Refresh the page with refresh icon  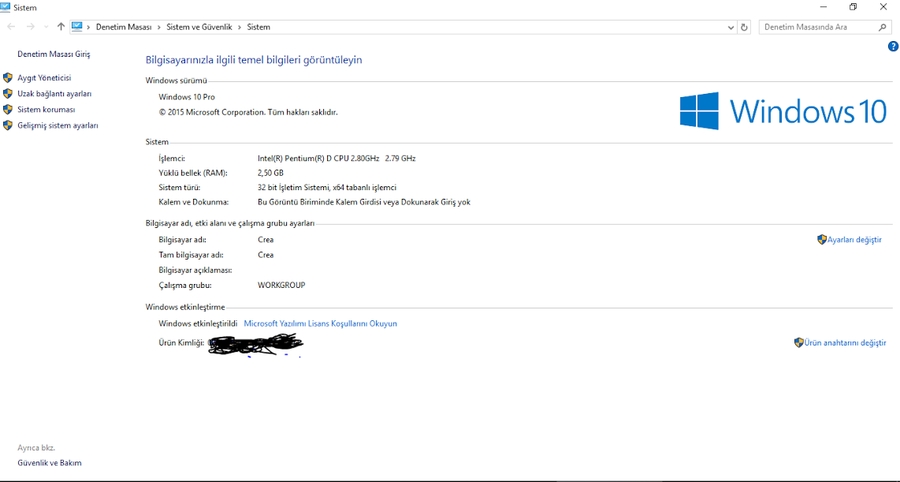tap(744, 27)
